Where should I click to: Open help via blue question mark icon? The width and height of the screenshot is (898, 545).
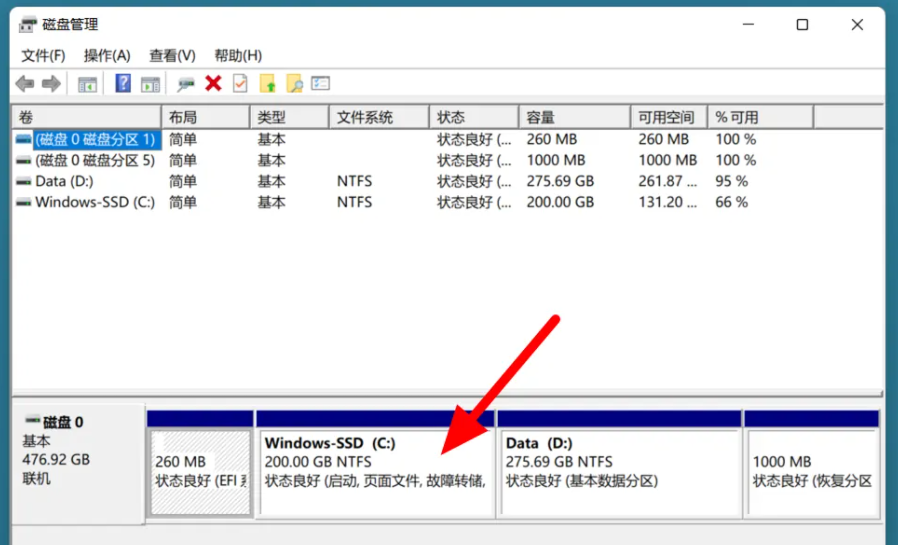tap(123, 84)
